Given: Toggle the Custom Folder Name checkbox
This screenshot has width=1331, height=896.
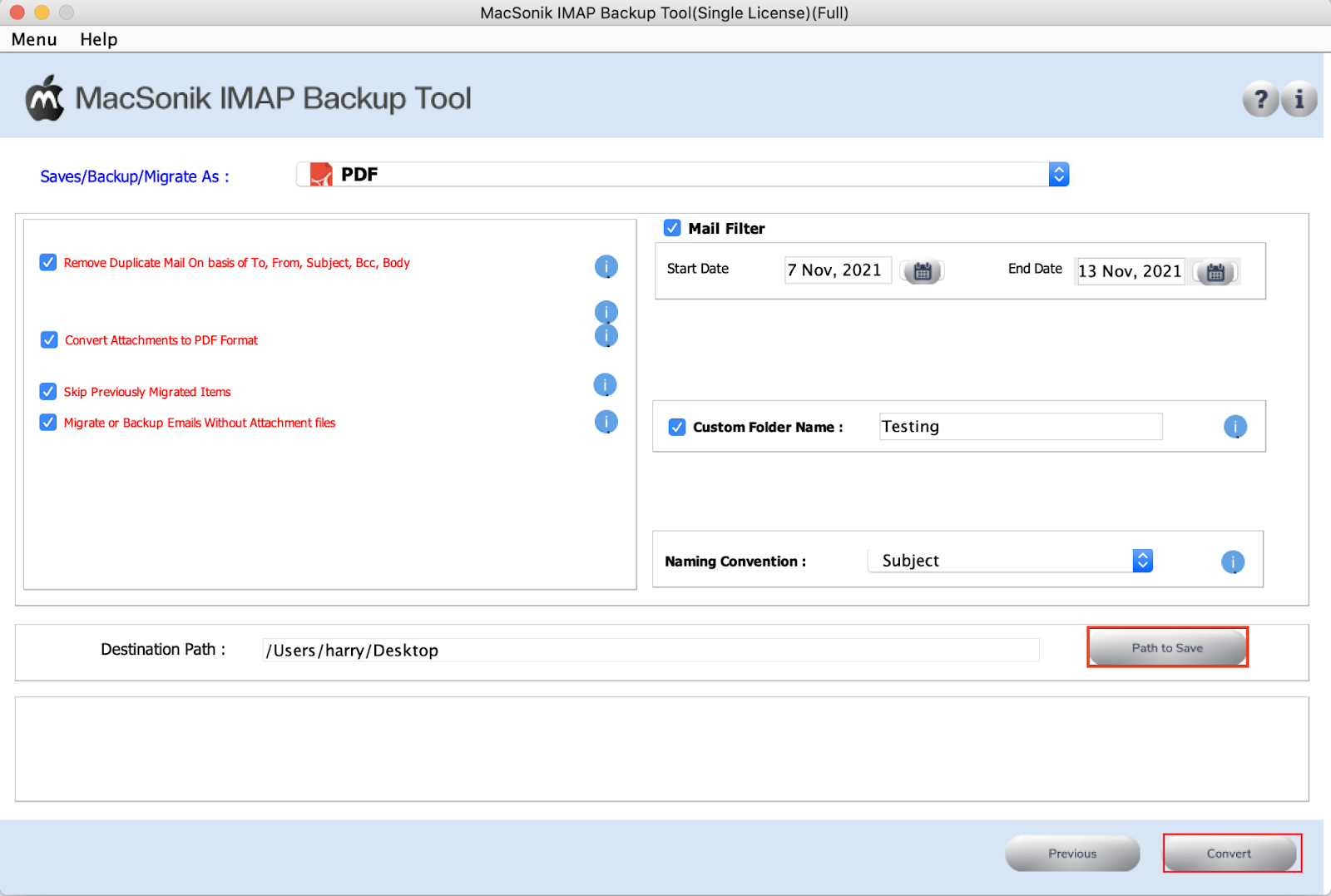Looking at the screenshot, I should click(677, 427).
